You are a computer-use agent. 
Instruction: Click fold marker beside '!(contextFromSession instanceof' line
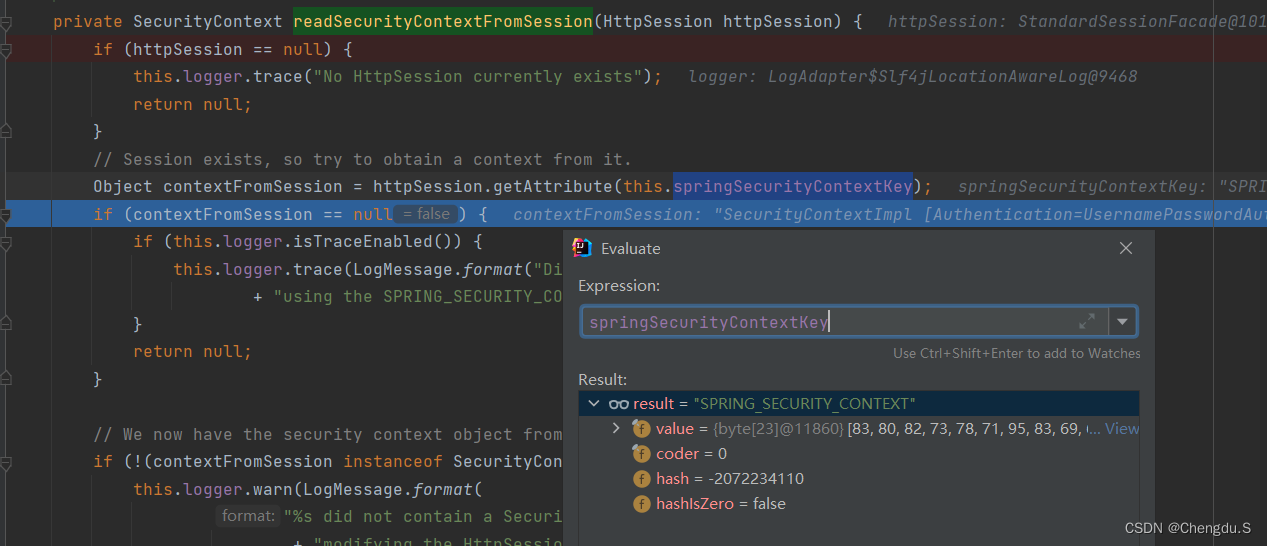coord(6,461)
